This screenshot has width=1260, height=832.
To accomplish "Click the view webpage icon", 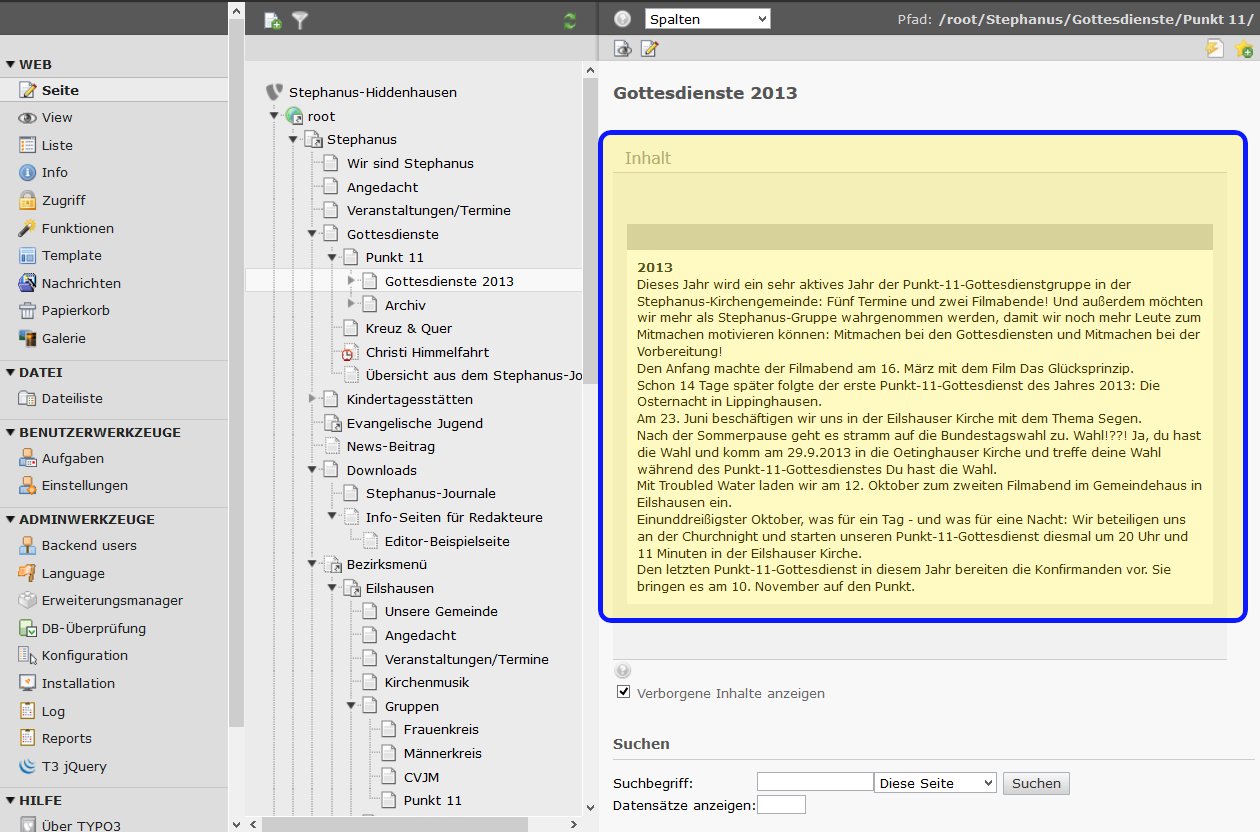I will tap(623, 48).
